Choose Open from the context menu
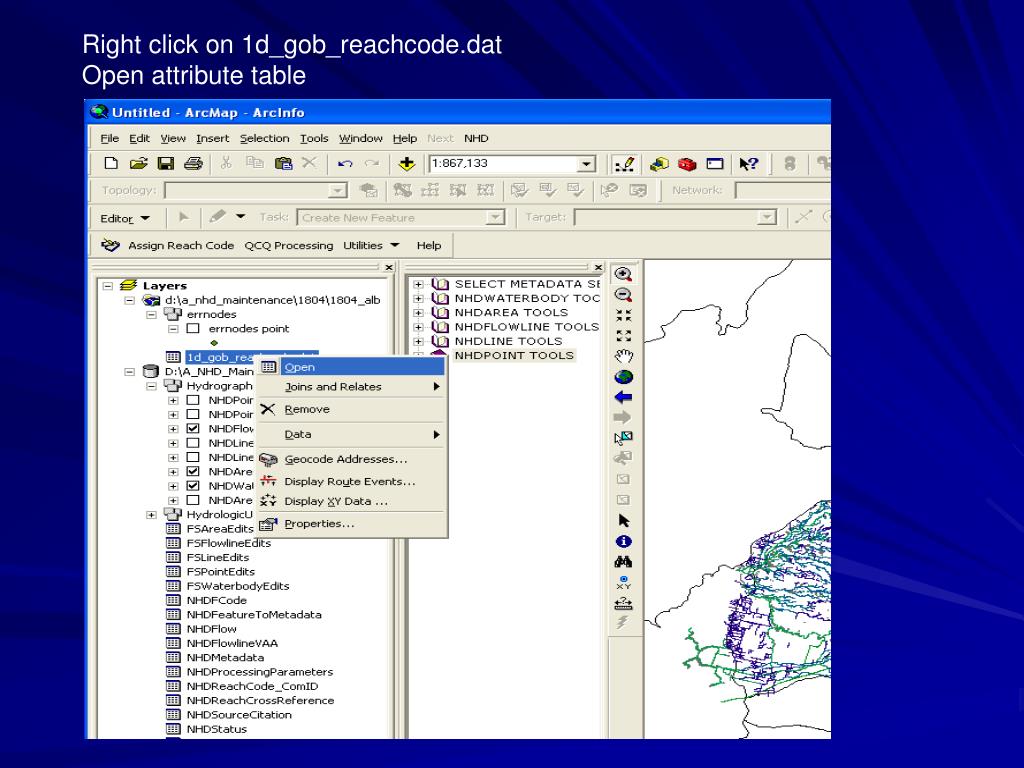The width and height of the screenshot is (1024, 768). point(351,367)
